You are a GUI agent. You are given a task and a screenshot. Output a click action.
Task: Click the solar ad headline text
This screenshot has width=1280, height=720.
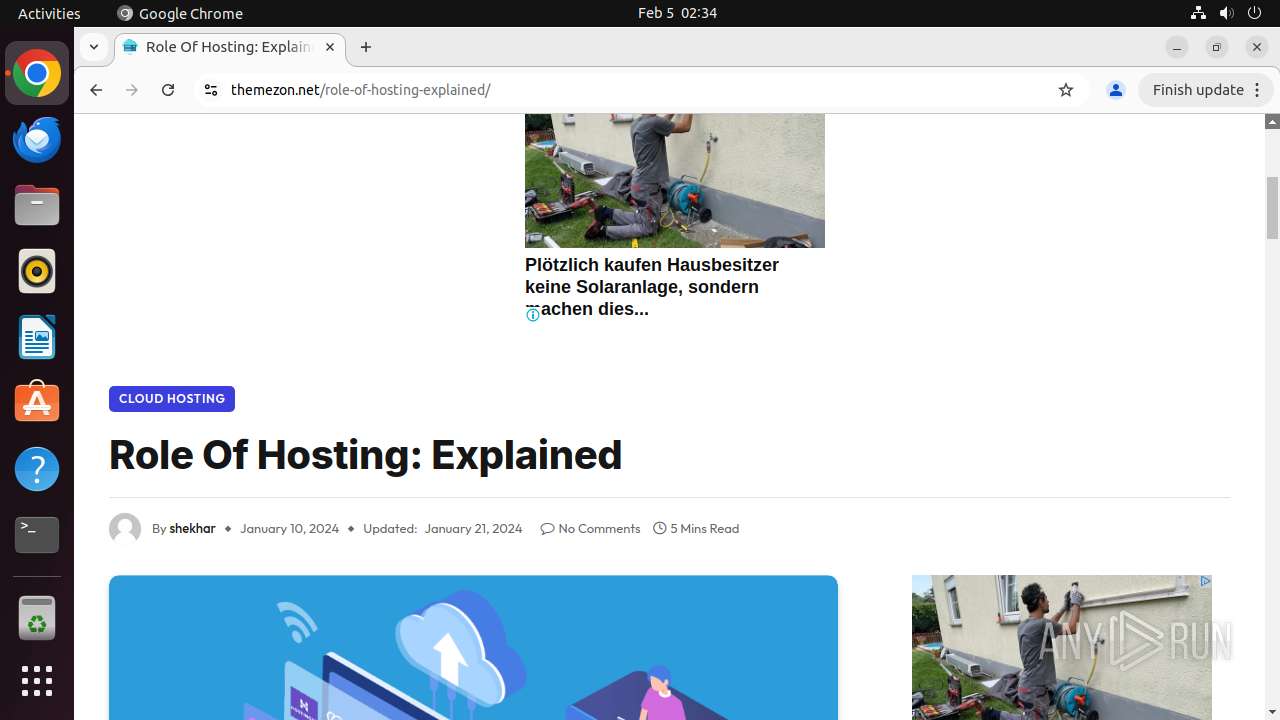652,287
